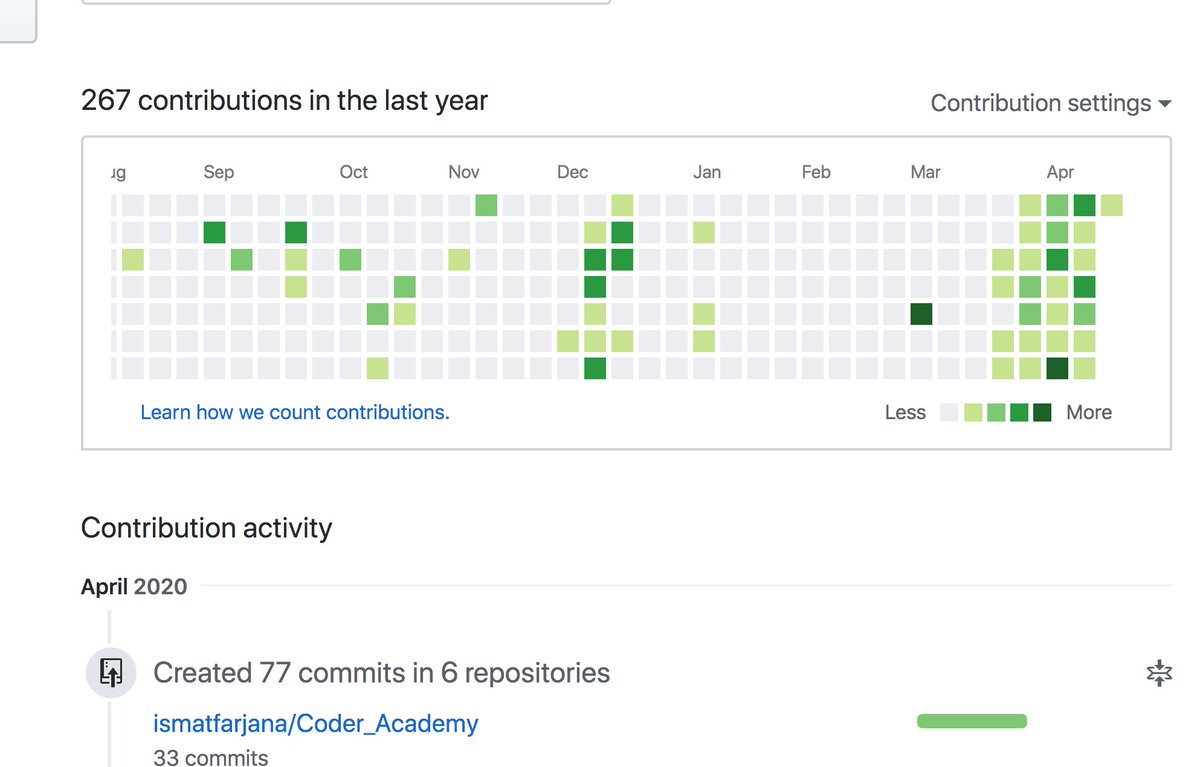Select the green November contribution square
Viewport: 1200px width, 767px height.
(x=486, y=206)
